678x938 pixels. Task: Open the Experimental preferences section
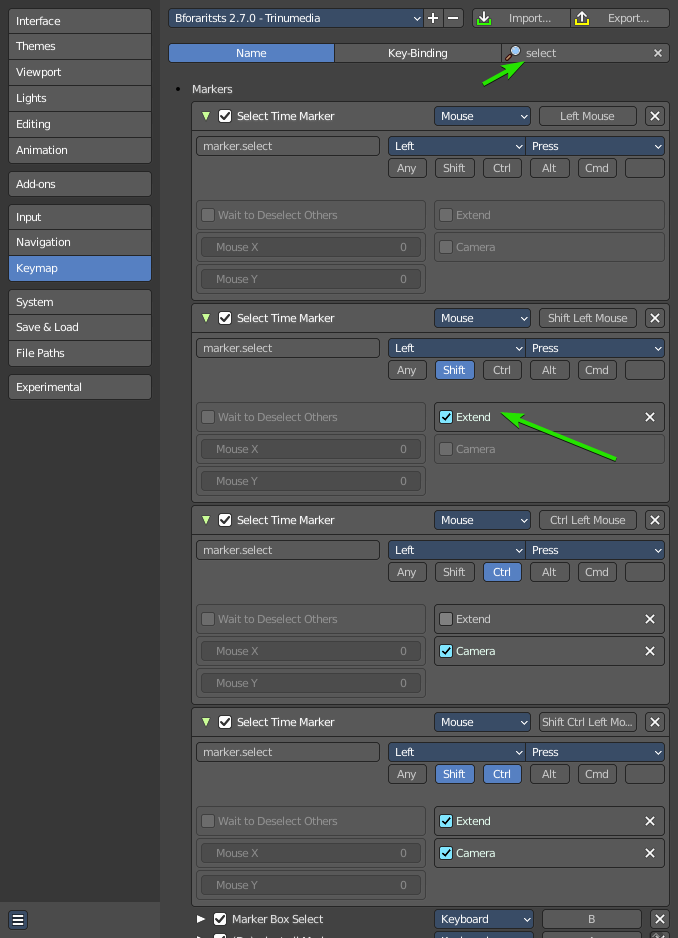pos(80,387)
